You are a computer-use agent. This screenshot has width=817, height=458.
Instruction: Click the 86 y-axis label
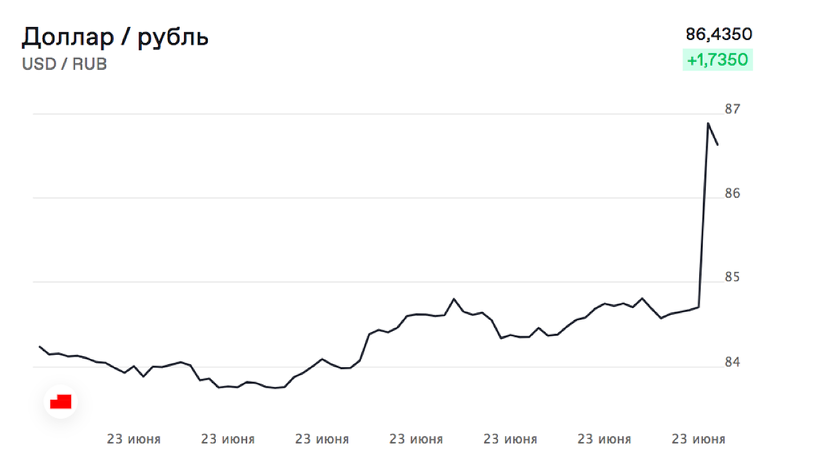732,193
